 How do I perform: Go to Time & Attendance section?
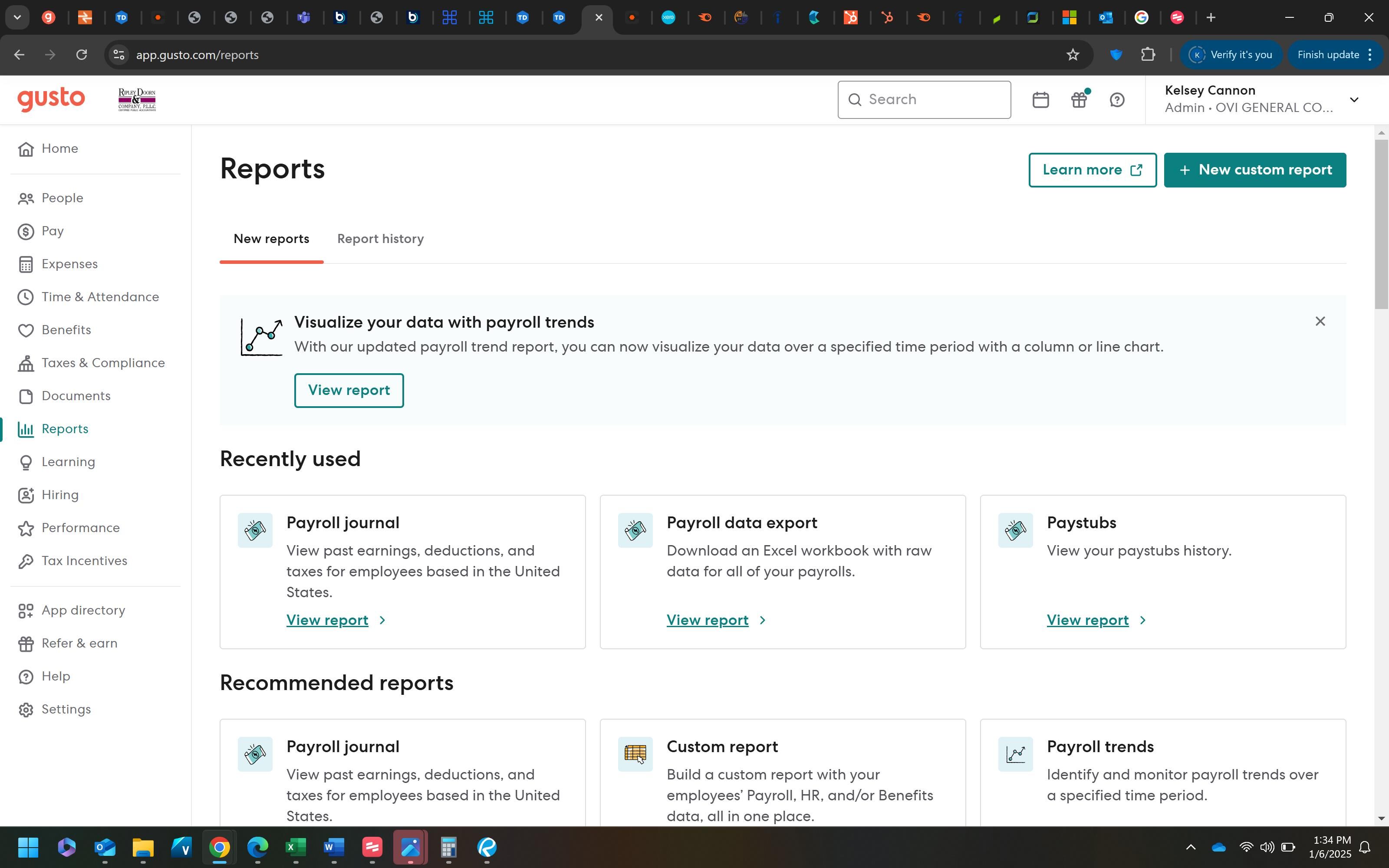click(x=100, y=297)
